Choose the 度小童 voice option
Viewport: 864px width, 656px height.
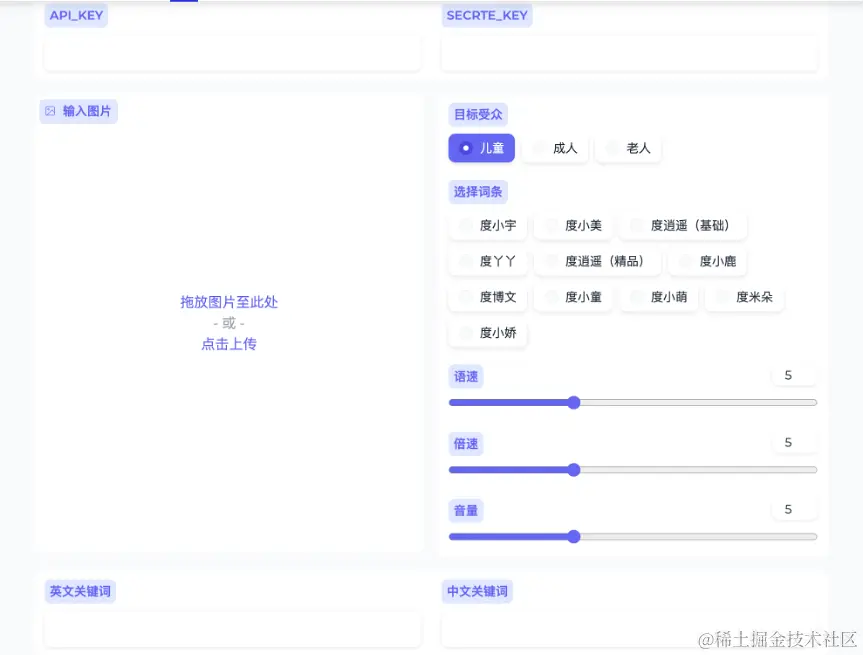coord(573,297)
